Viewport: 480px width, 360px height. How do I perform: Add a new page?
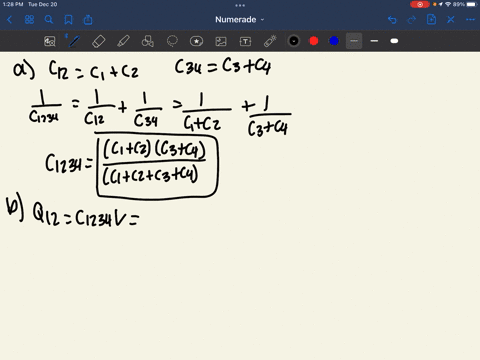click(x=431, y=20)
